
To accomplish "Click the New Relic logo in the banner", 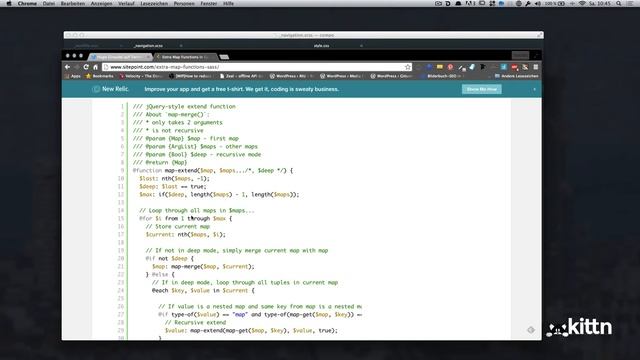I will [x=111, y=89].
